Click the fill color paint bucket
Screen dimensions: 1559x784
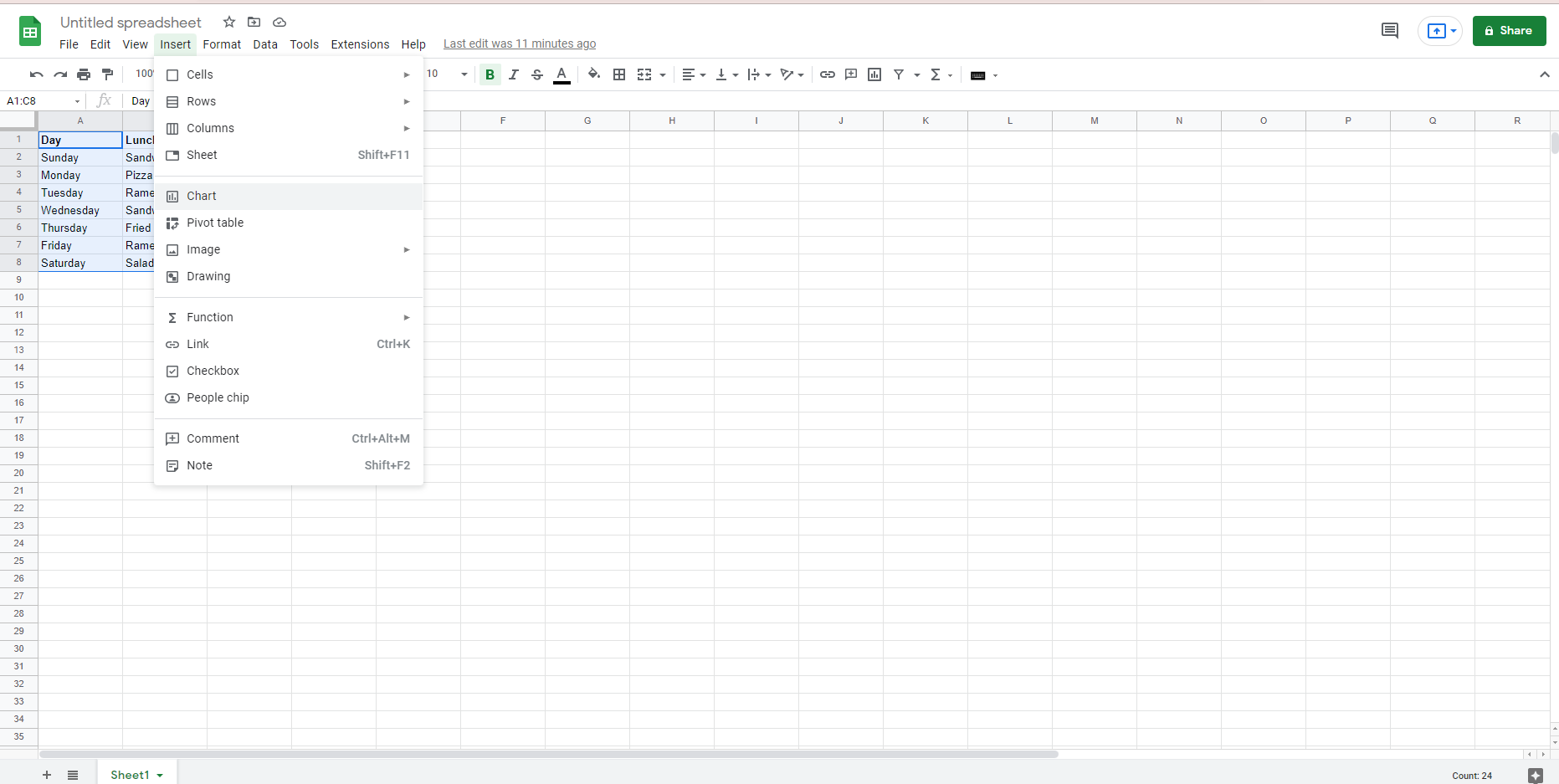(593, 74)
